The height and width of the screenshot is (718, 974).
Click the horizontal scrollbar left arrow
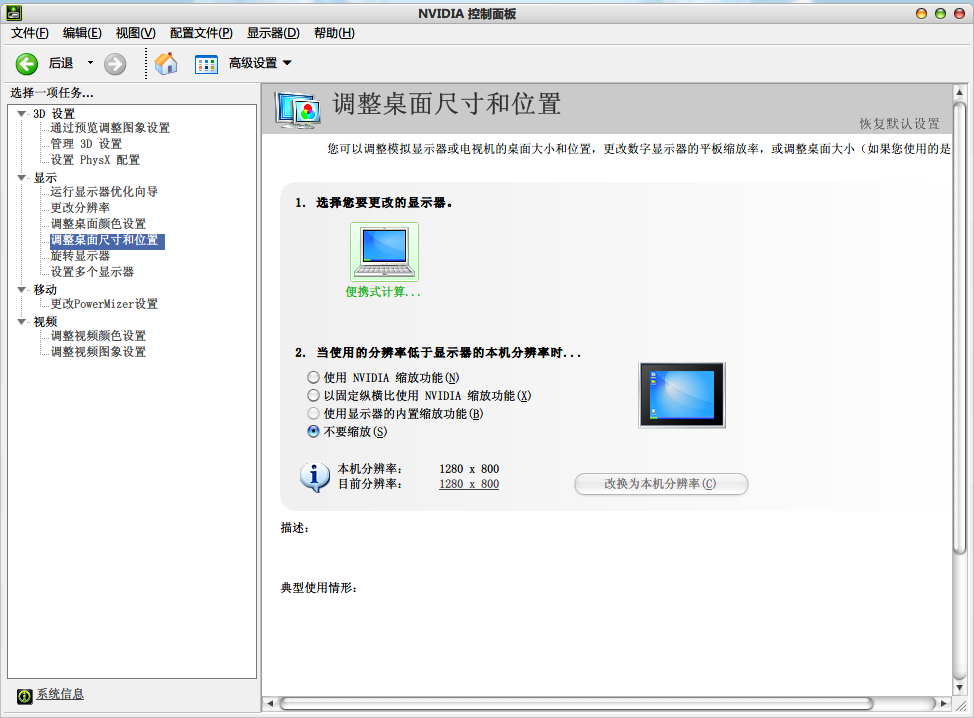270,704
